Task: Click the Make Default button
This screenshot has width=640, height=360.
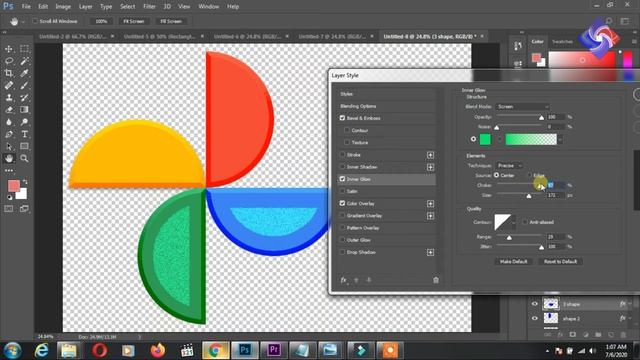Action: [x=513, y=261]
